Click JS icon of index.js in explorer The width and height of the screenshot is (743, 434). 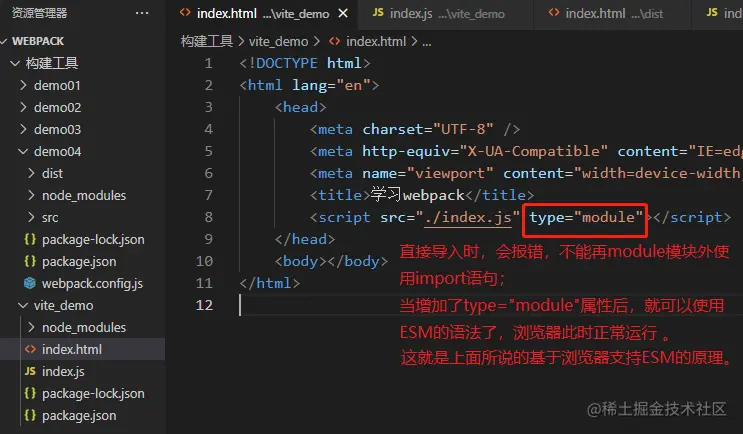pos(30,371)
